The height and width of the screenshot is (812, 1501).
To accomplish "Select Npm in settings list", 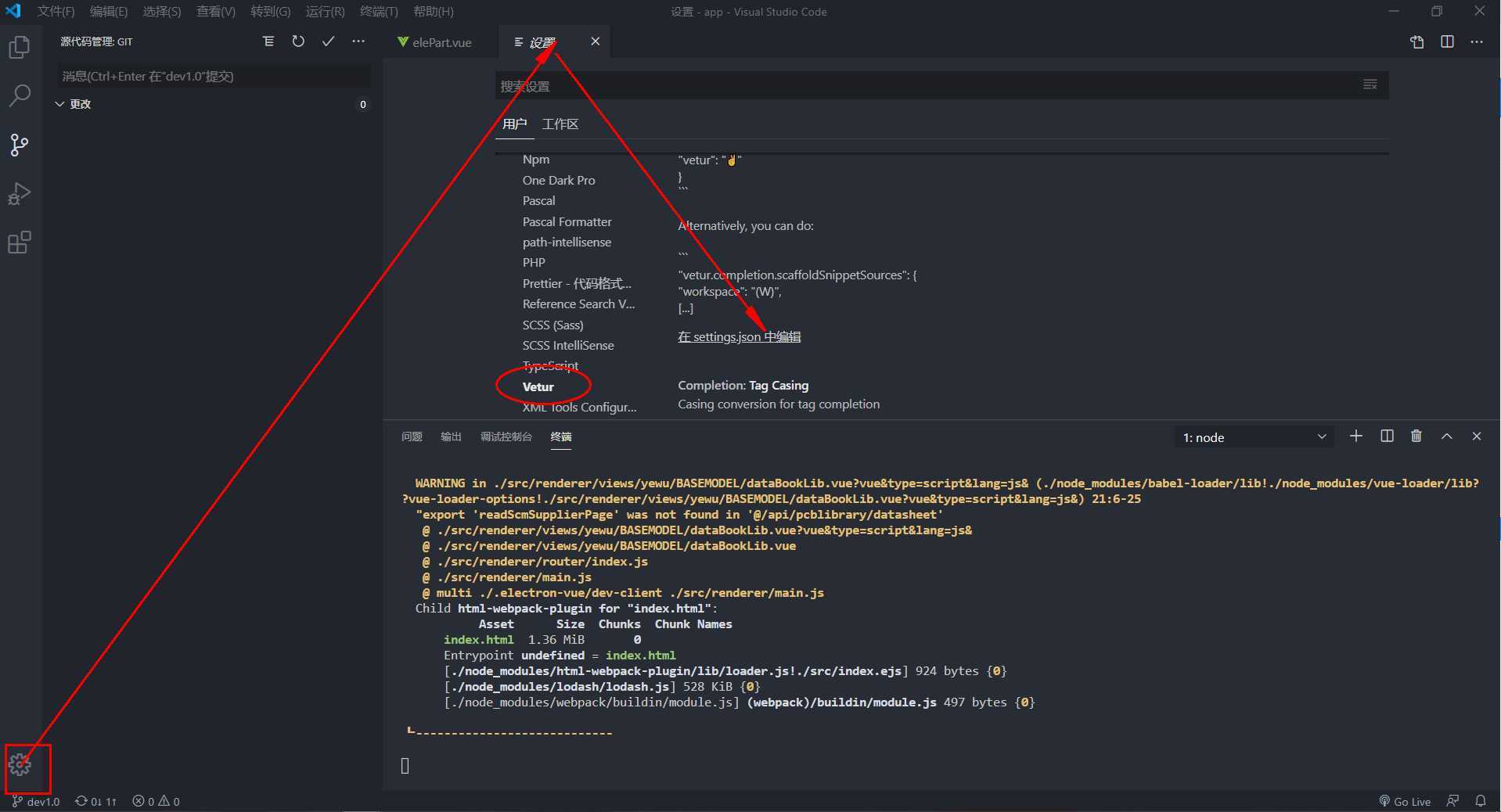I will click(536, 160).
